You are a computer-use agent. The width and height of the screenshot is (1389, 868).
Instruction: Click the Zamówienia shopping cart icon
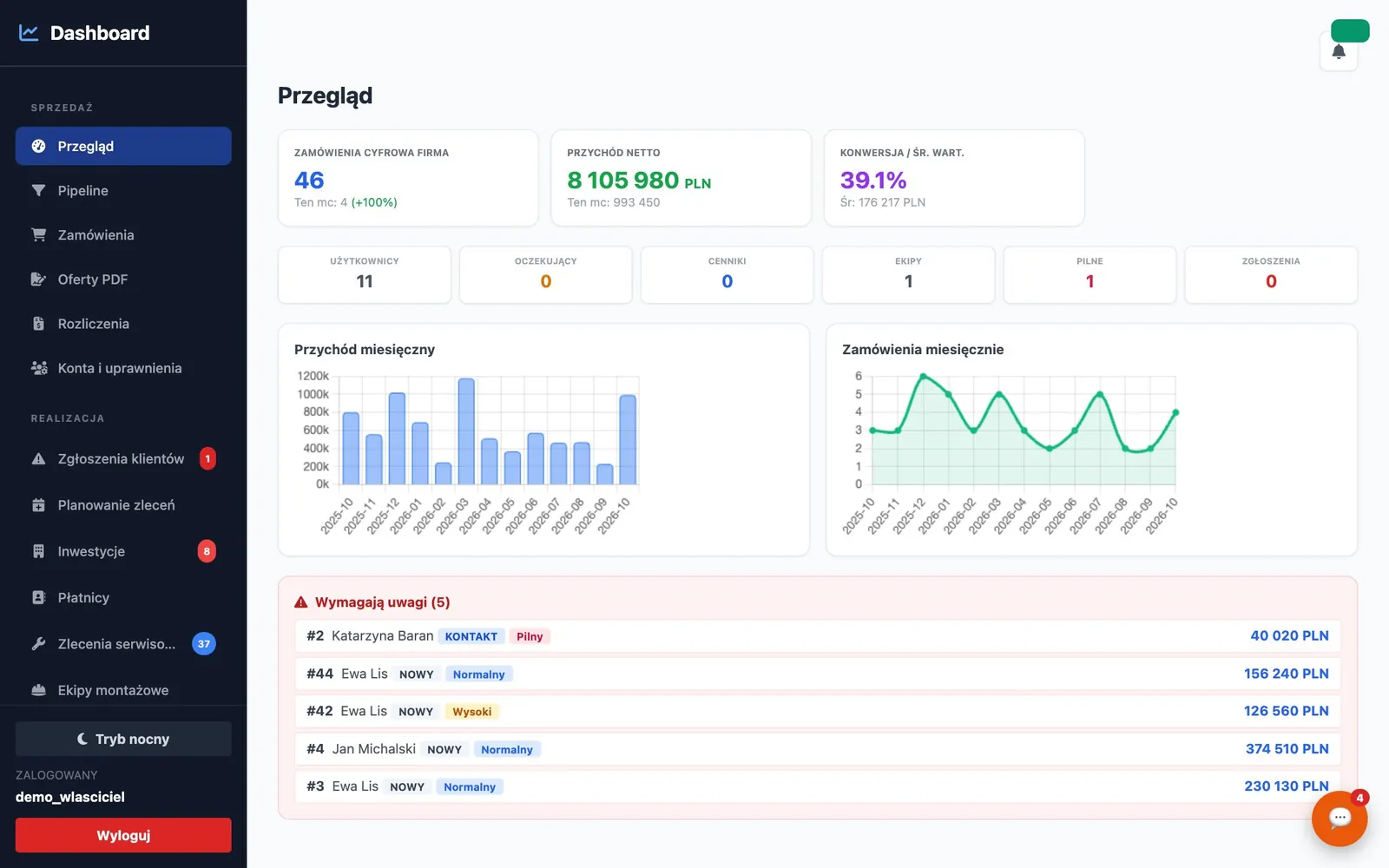pos(38,234)
